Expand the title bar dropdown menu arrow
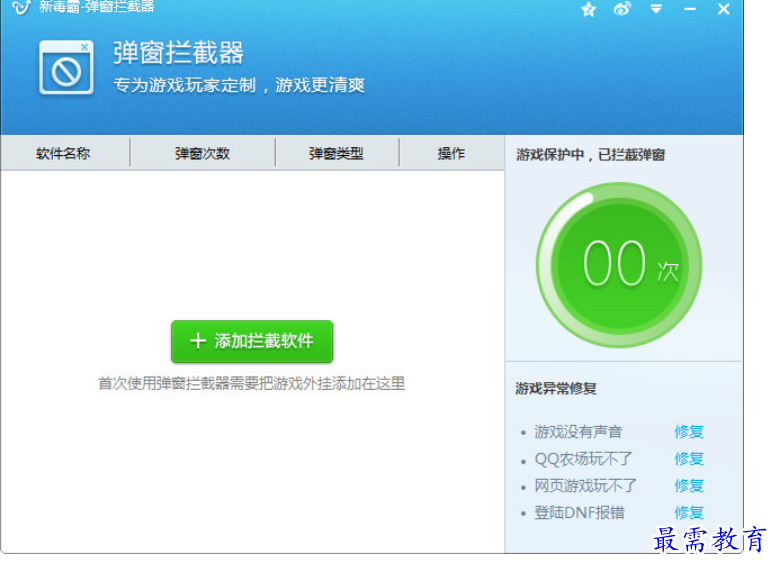Screen dimensions: 775x571 (656, 9)
